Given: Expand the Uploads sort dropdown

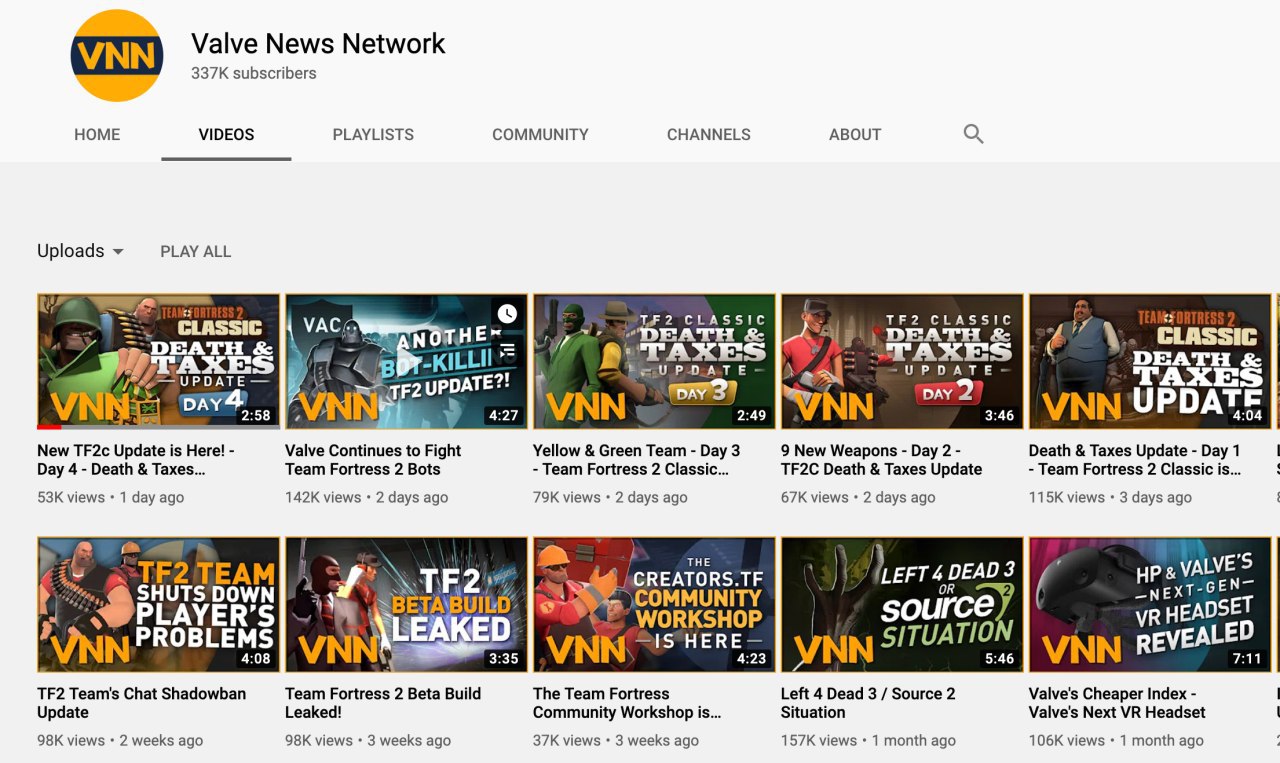Looking at the screenshot, I should pos(80,251).
